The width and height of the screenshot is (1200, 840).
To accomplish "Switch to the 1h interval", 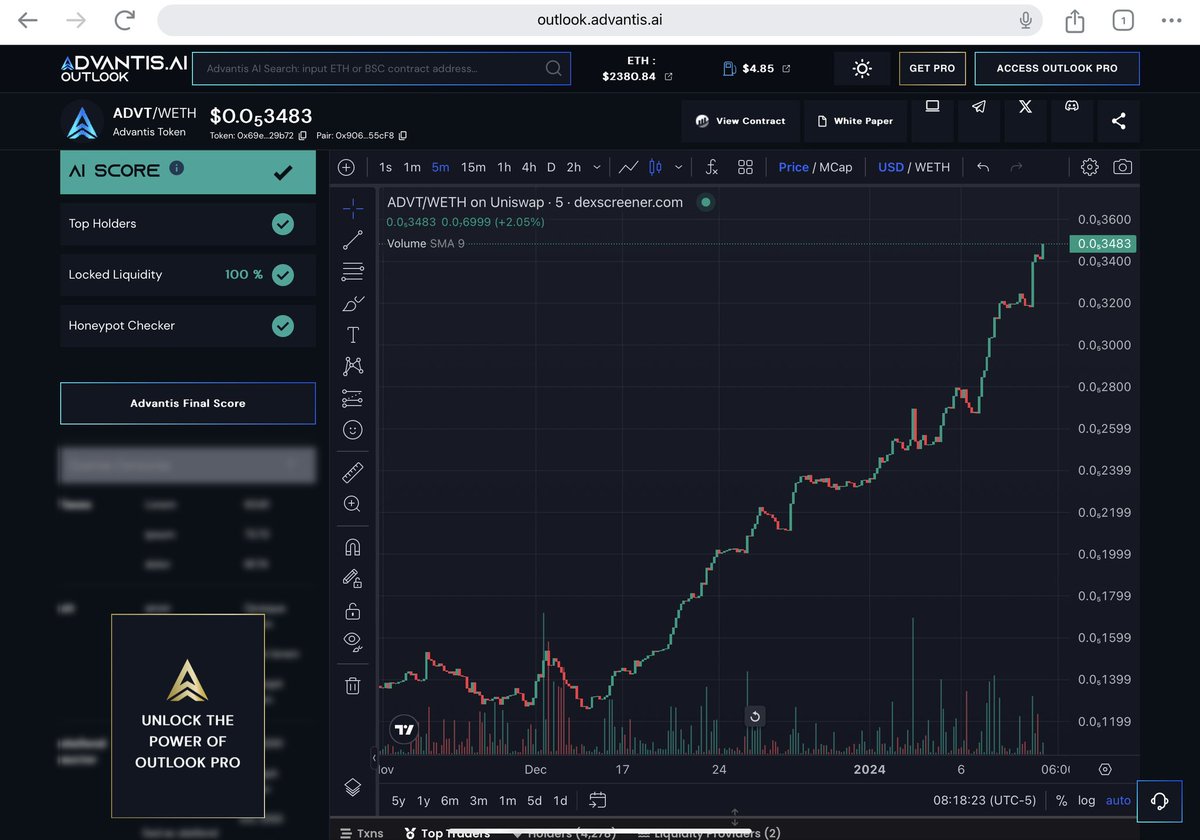I will [x=504, y=167].
